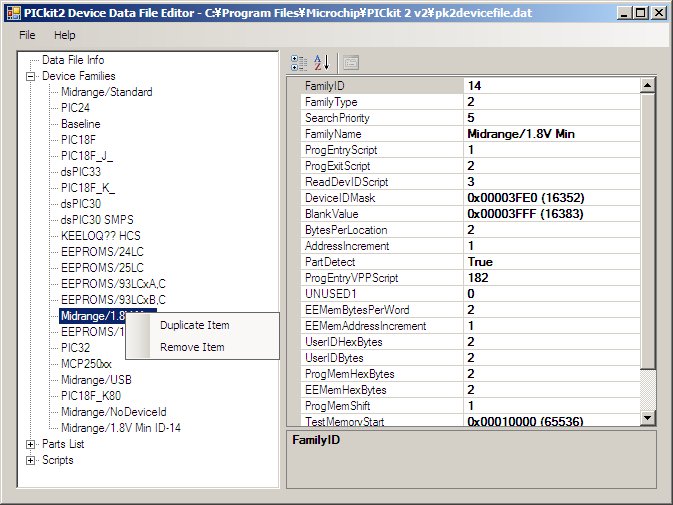The image size is (673, 505).
Task: Edit the DeviceIDMask value 0x00003FE0
Action: [552, 198]
